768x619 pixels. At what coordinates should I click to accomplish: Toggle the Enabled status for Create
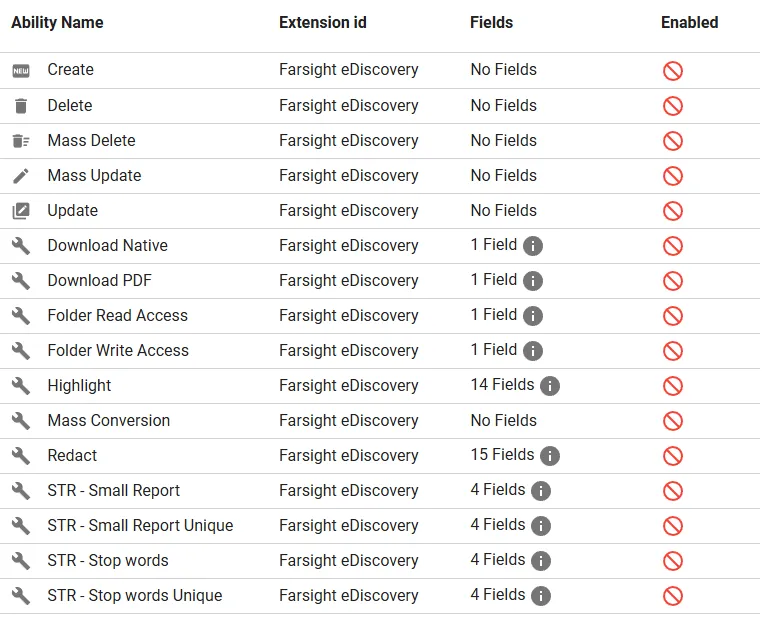673,71
